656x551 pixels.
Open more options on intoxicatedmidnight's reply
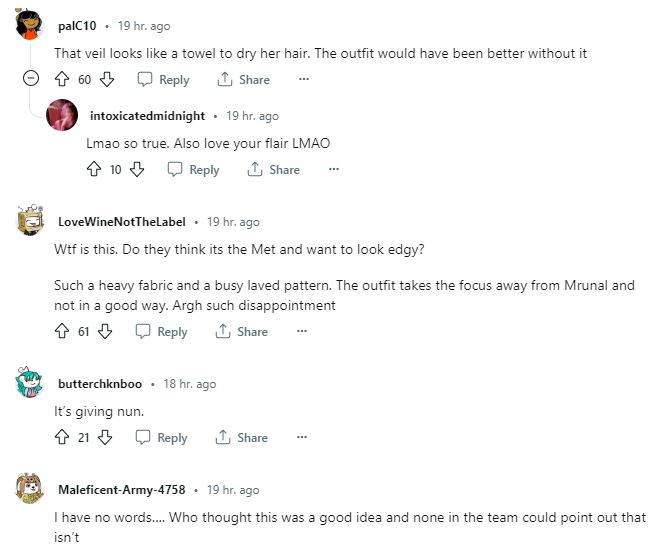coord(333,170)
